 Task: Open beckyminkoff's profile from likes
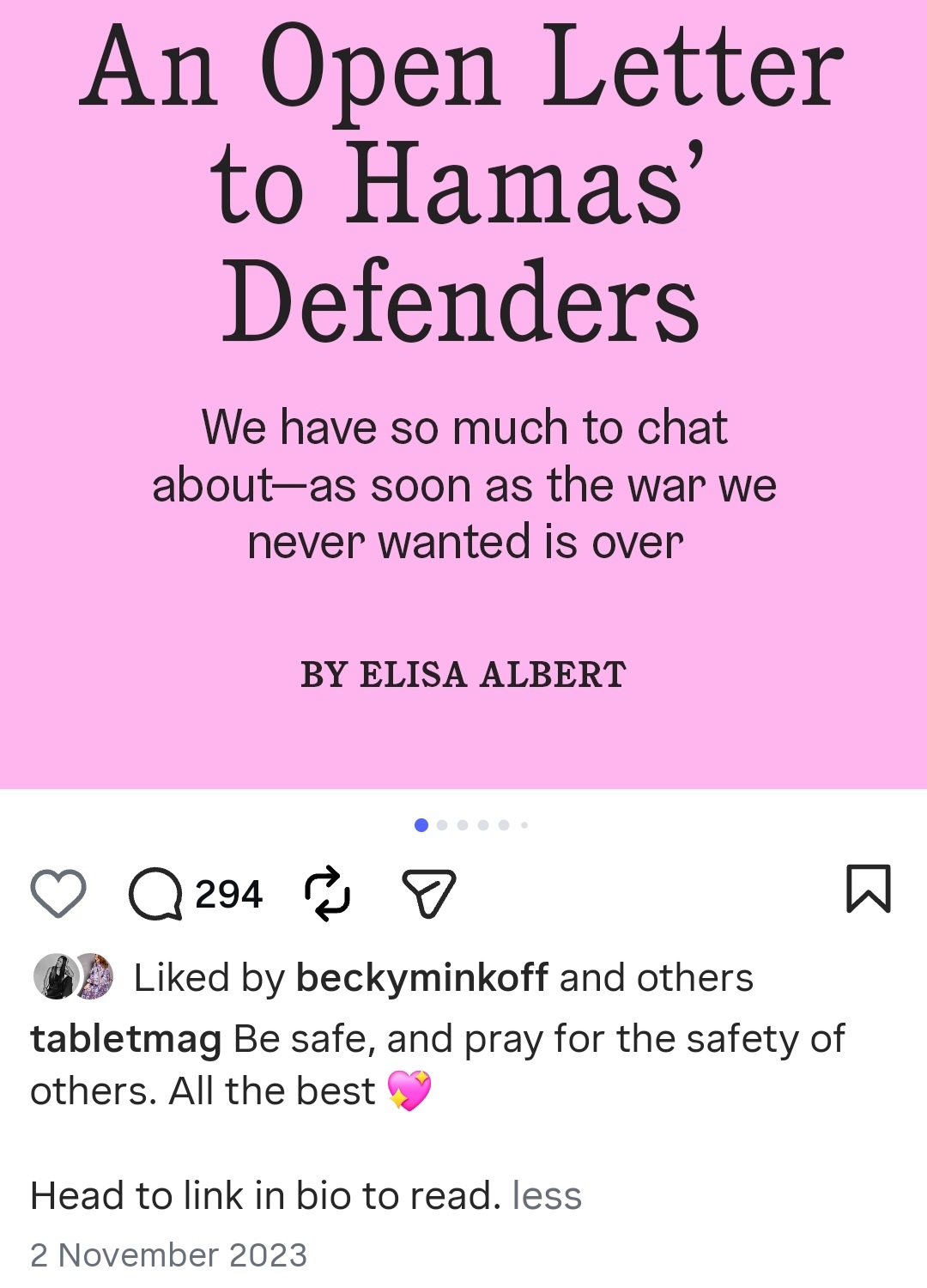[x=422, y=978]
